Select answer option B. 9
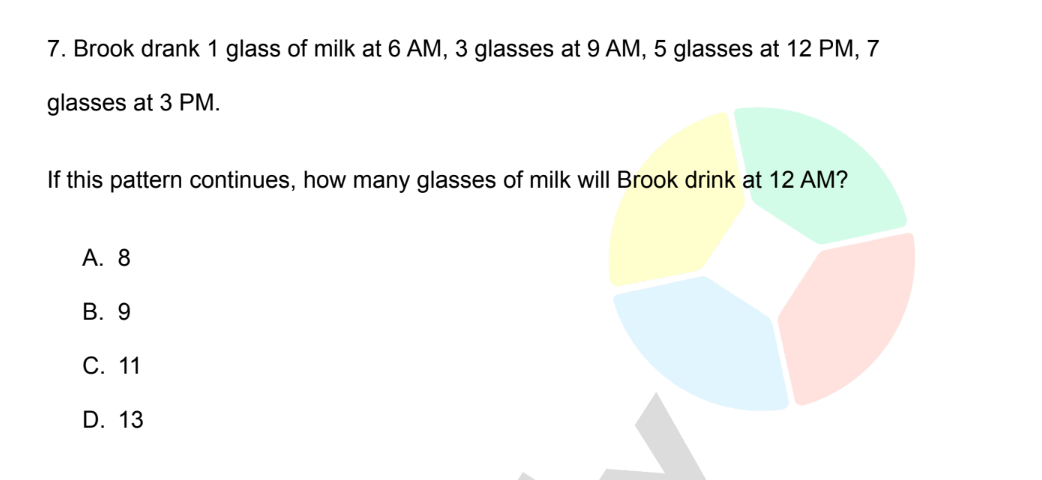 point(106,312)
